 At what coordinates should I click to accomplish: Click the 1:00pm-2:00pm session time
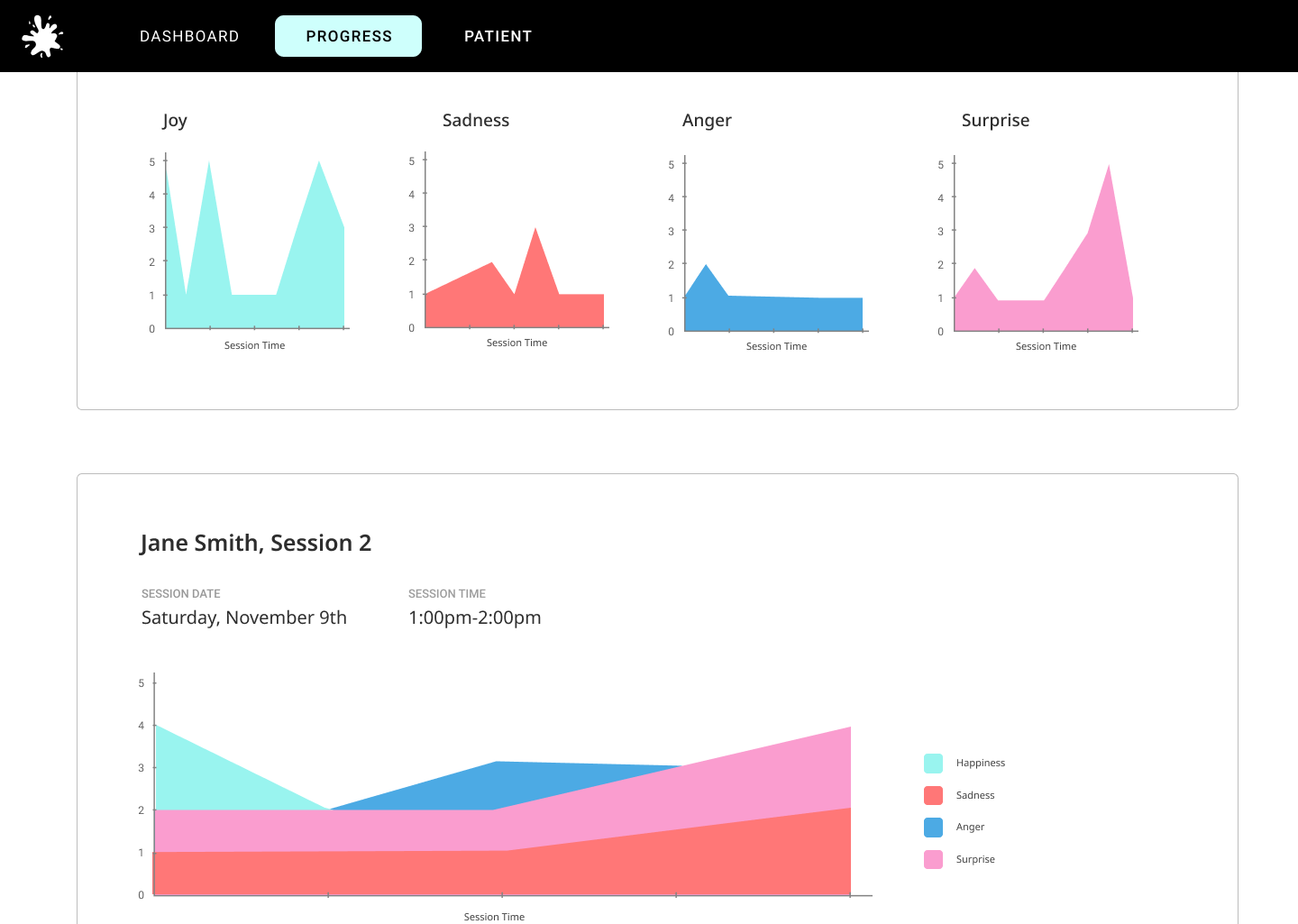pos(475,618)
